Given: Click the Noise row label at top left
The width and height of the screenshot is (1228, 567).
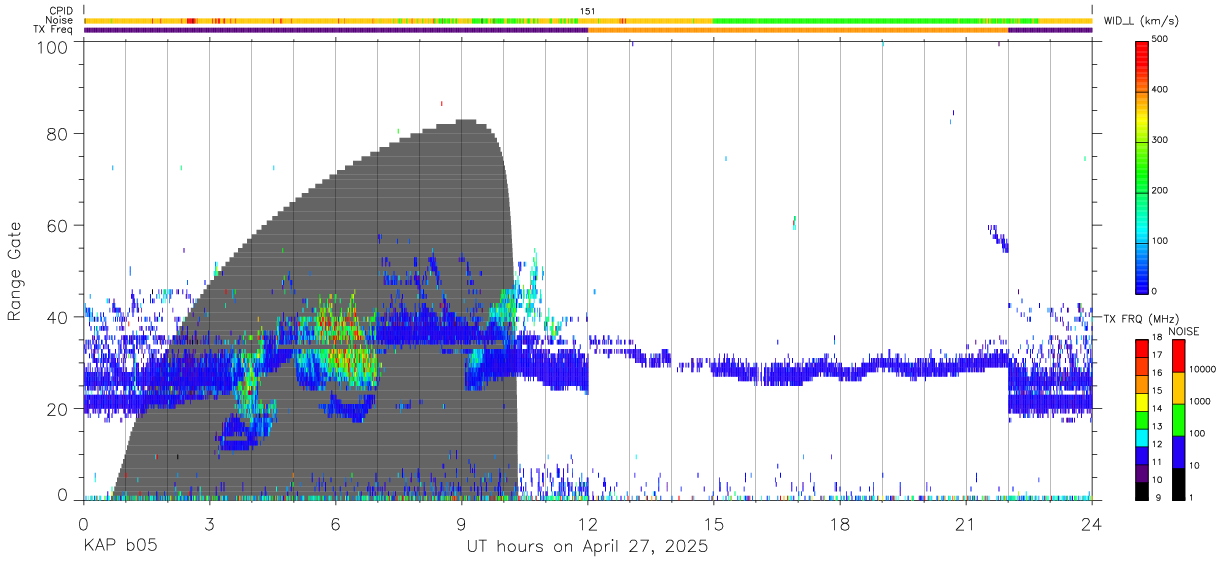Looking at the screenshot, I should click(x=59, y=20).
